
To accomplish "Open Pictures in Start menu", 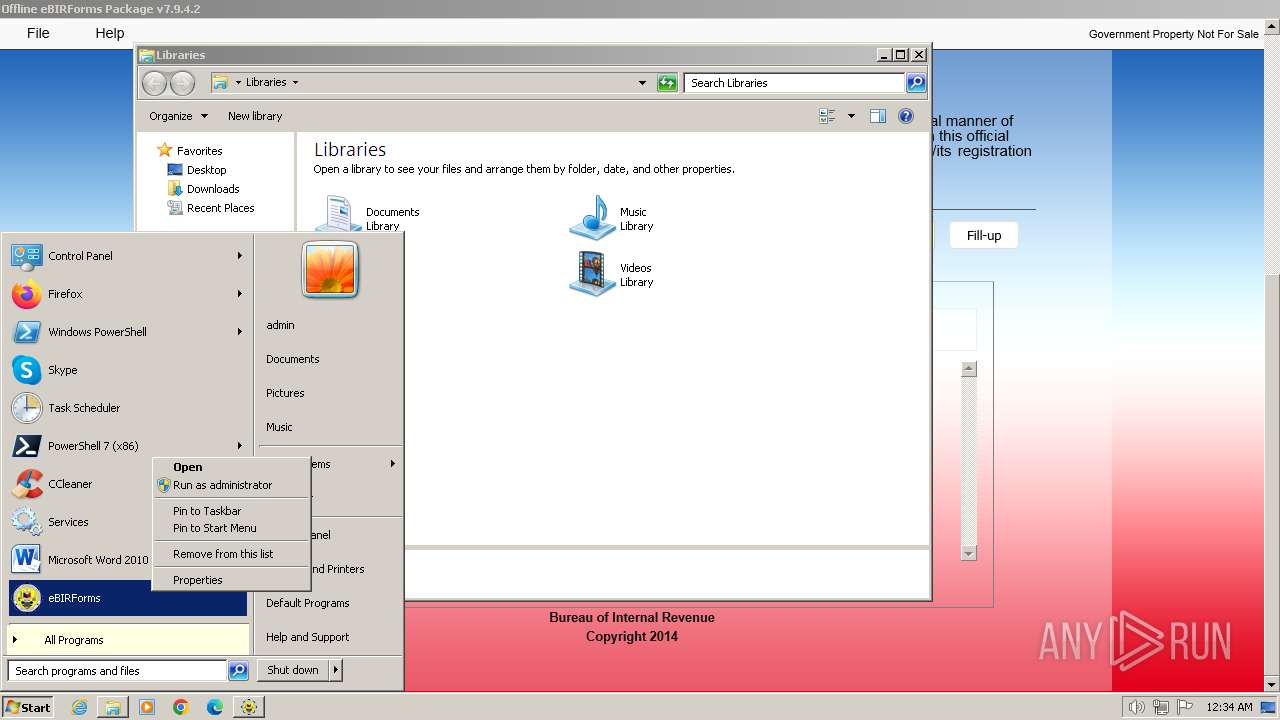I will coord(285,393).
